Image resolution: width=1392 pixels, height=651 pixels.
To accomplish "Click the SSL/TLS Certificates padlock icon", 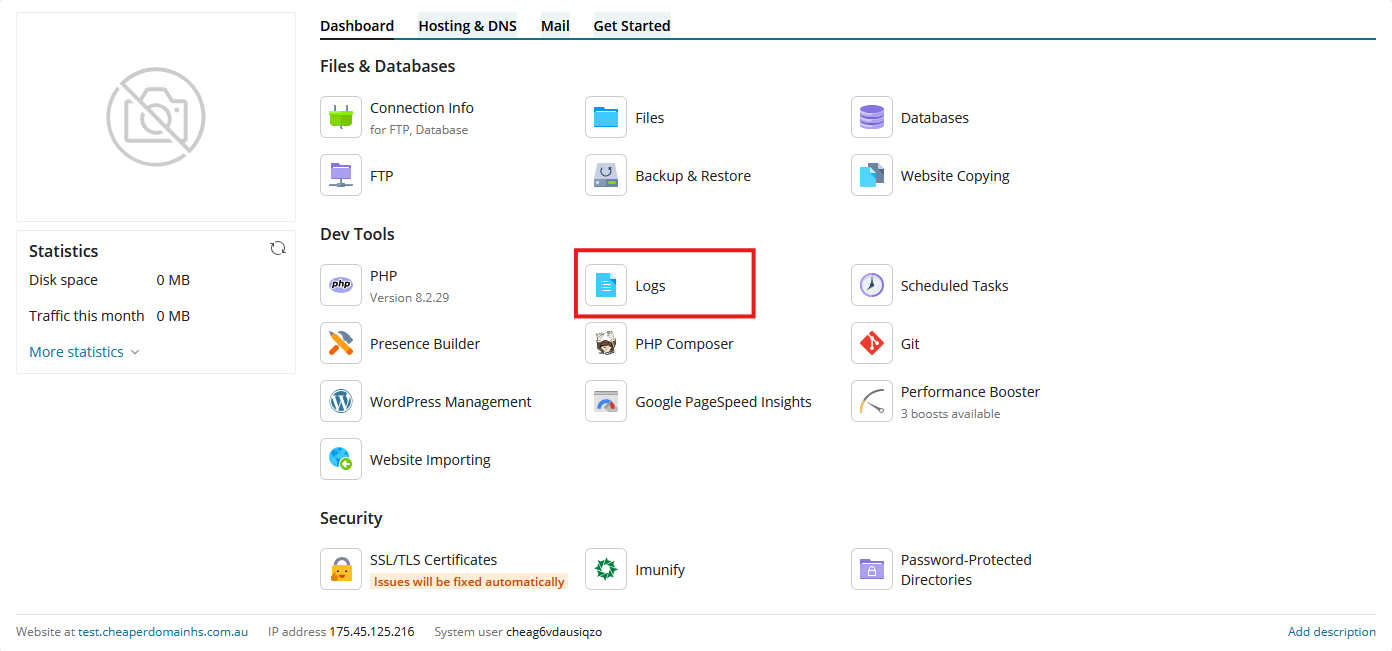I will (x=341, y=570).
